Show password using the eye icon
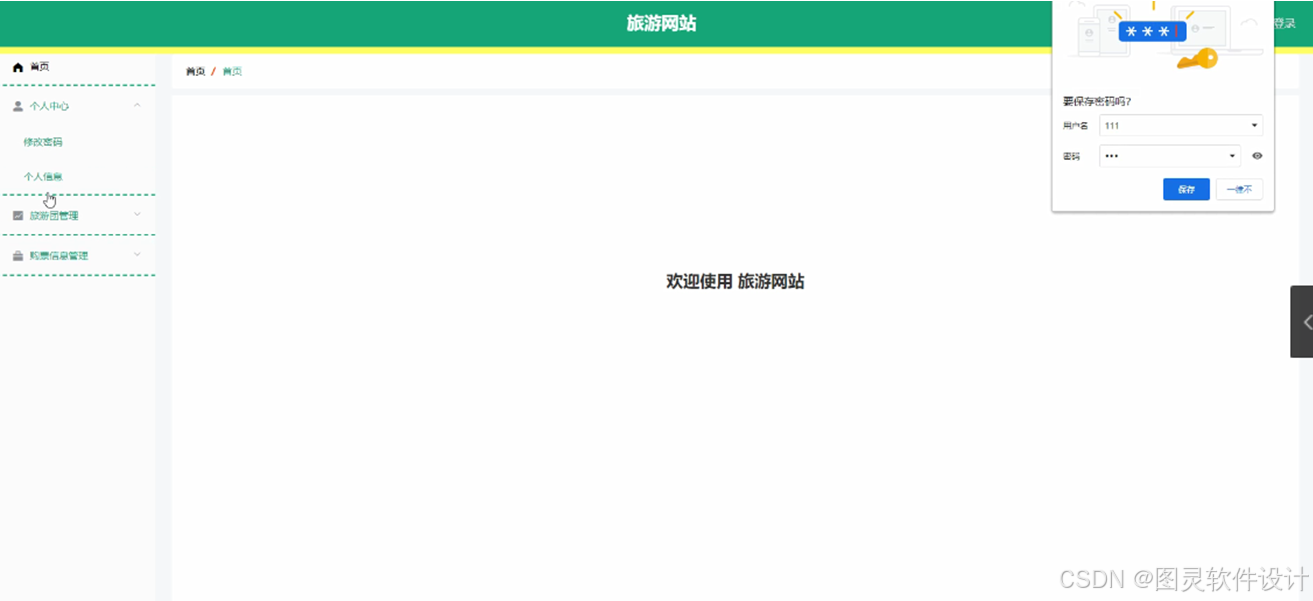Viewport: 1313px width, 601px height. 1257,156
